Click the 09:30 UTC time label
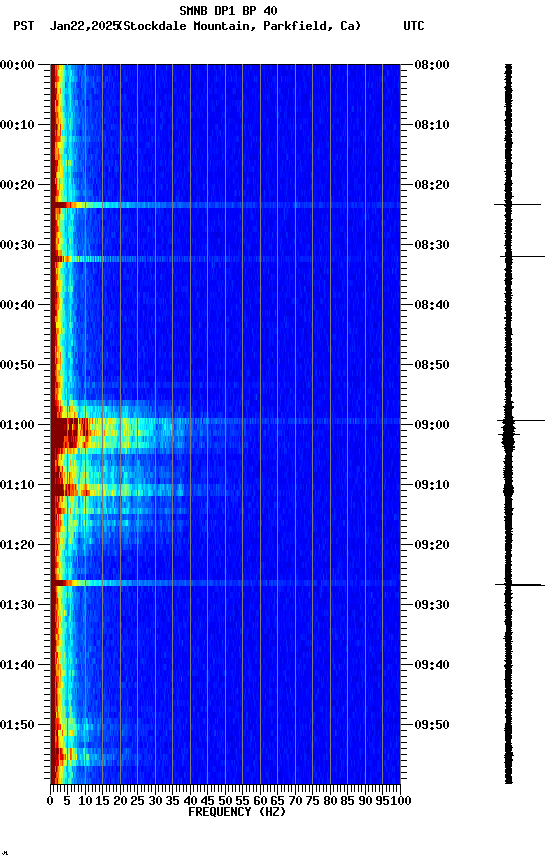The height and width of the screenshot is (864, 552). coord(432,606)
